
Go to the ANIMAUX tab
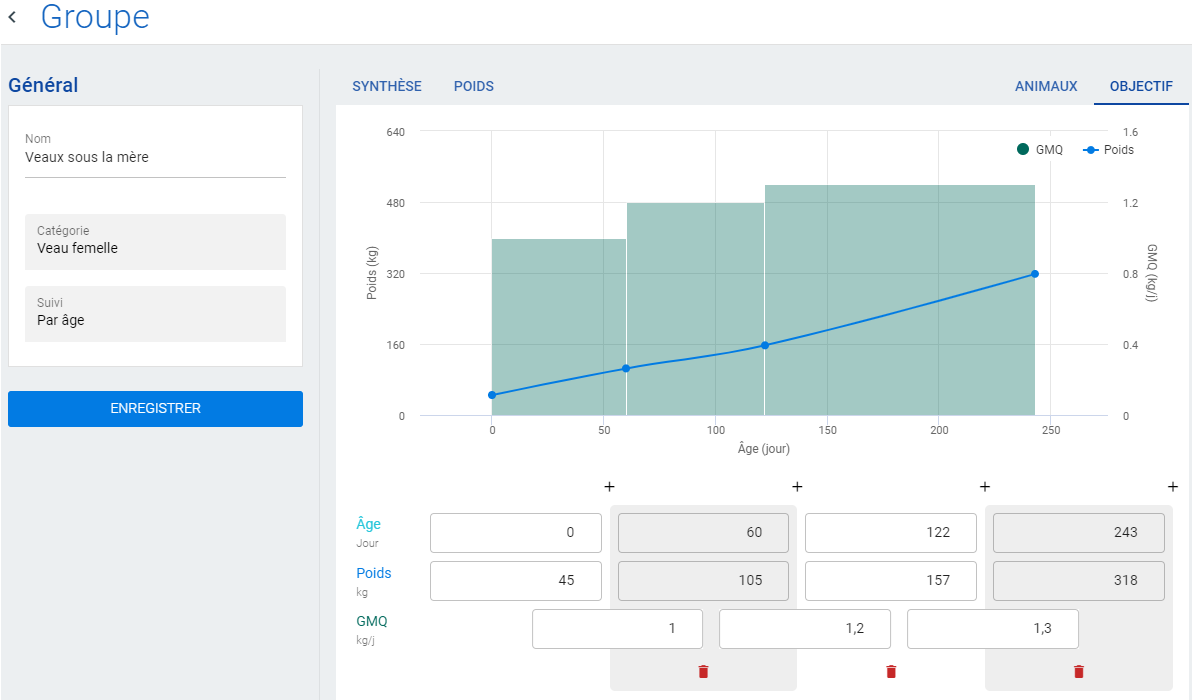coord(1046,87)
